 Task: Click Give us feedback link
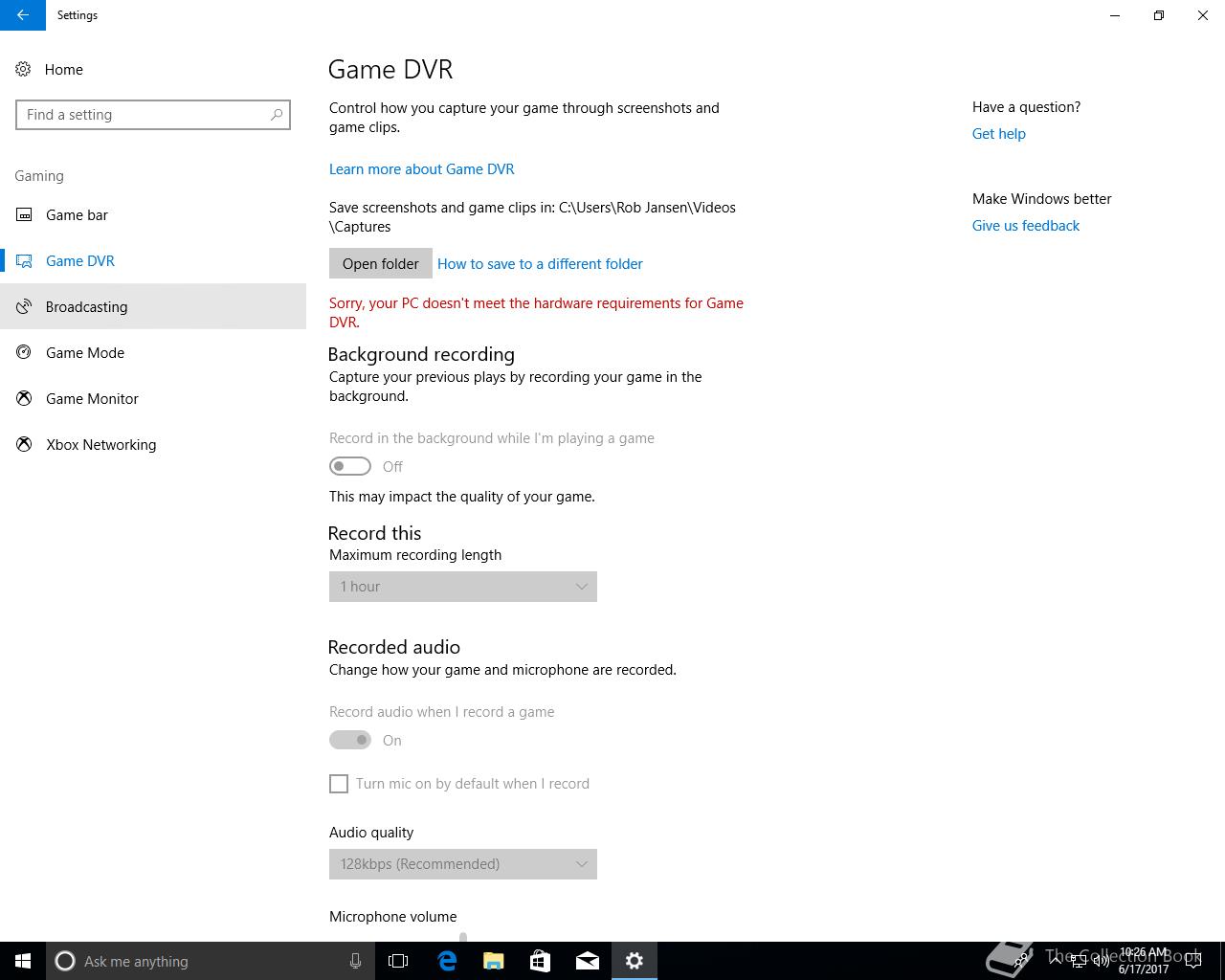[x=1026, y=226]
